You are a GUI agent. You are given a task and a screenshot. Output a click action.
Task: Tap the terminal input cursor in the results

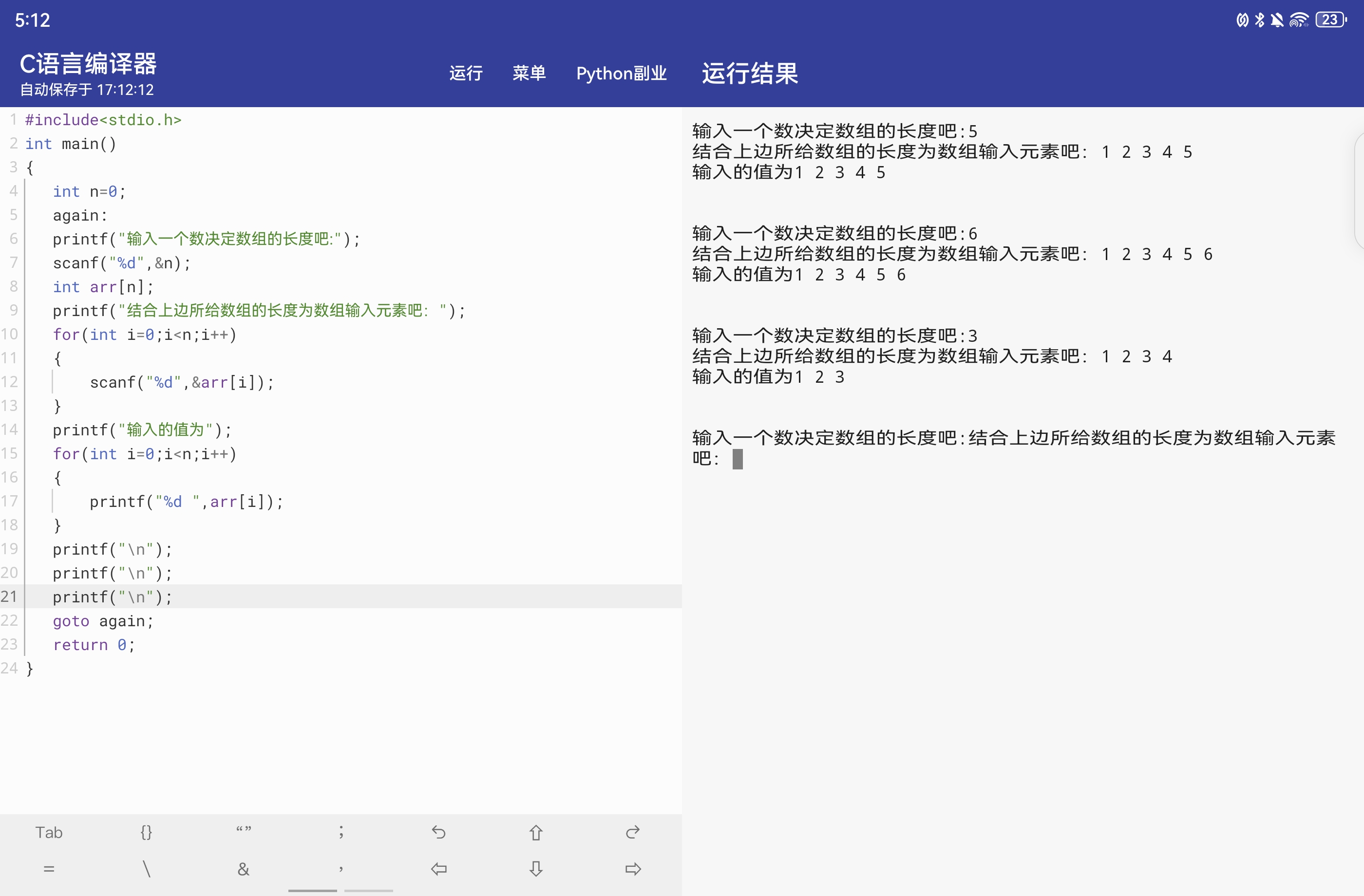[738, 459]
